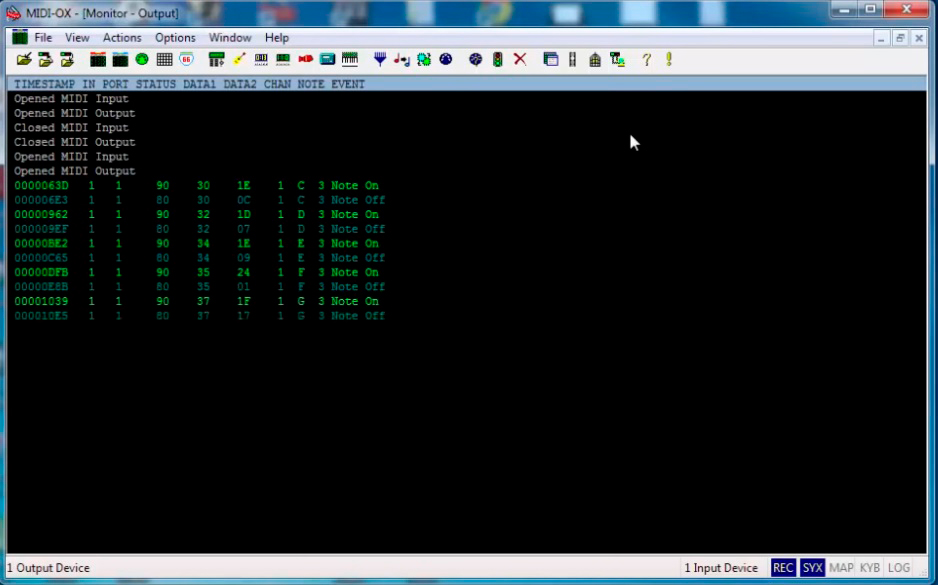Toggle the REC status indicator
The width and height of the screenshot is (938, 585).
tap(783, 568)
